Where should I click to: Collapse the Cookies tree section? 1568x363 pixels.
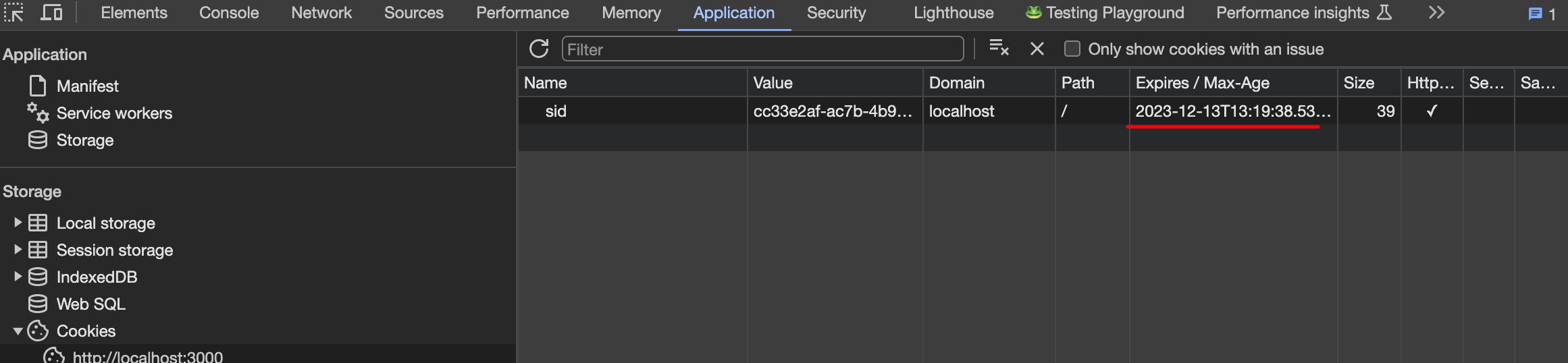click(x=18, y=331)
